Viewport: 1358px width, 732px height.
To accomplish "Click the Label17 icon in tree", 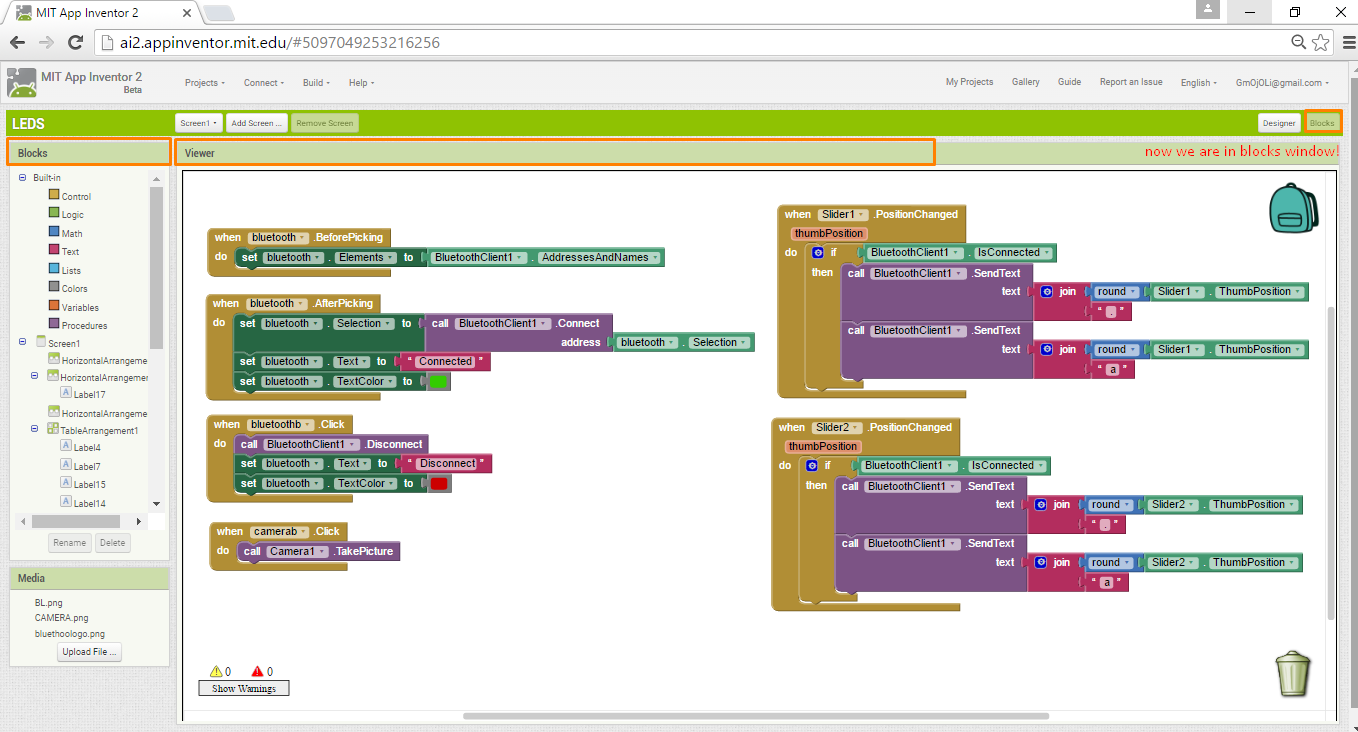I will coord(66,394).
